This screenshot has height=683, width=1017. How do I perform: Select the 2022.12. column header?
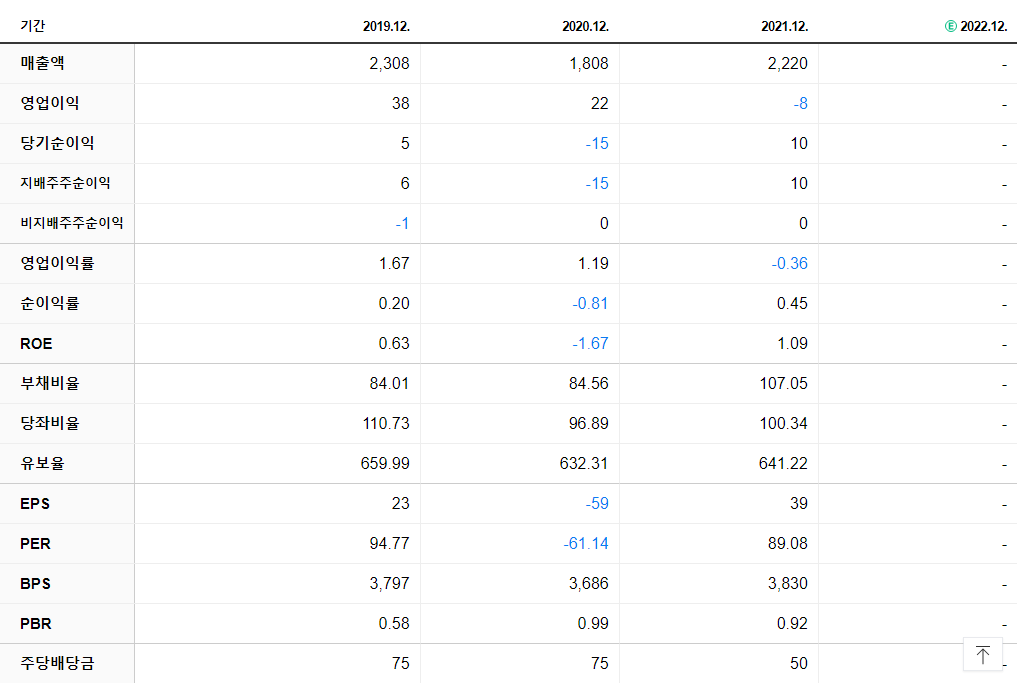[983, 26]
